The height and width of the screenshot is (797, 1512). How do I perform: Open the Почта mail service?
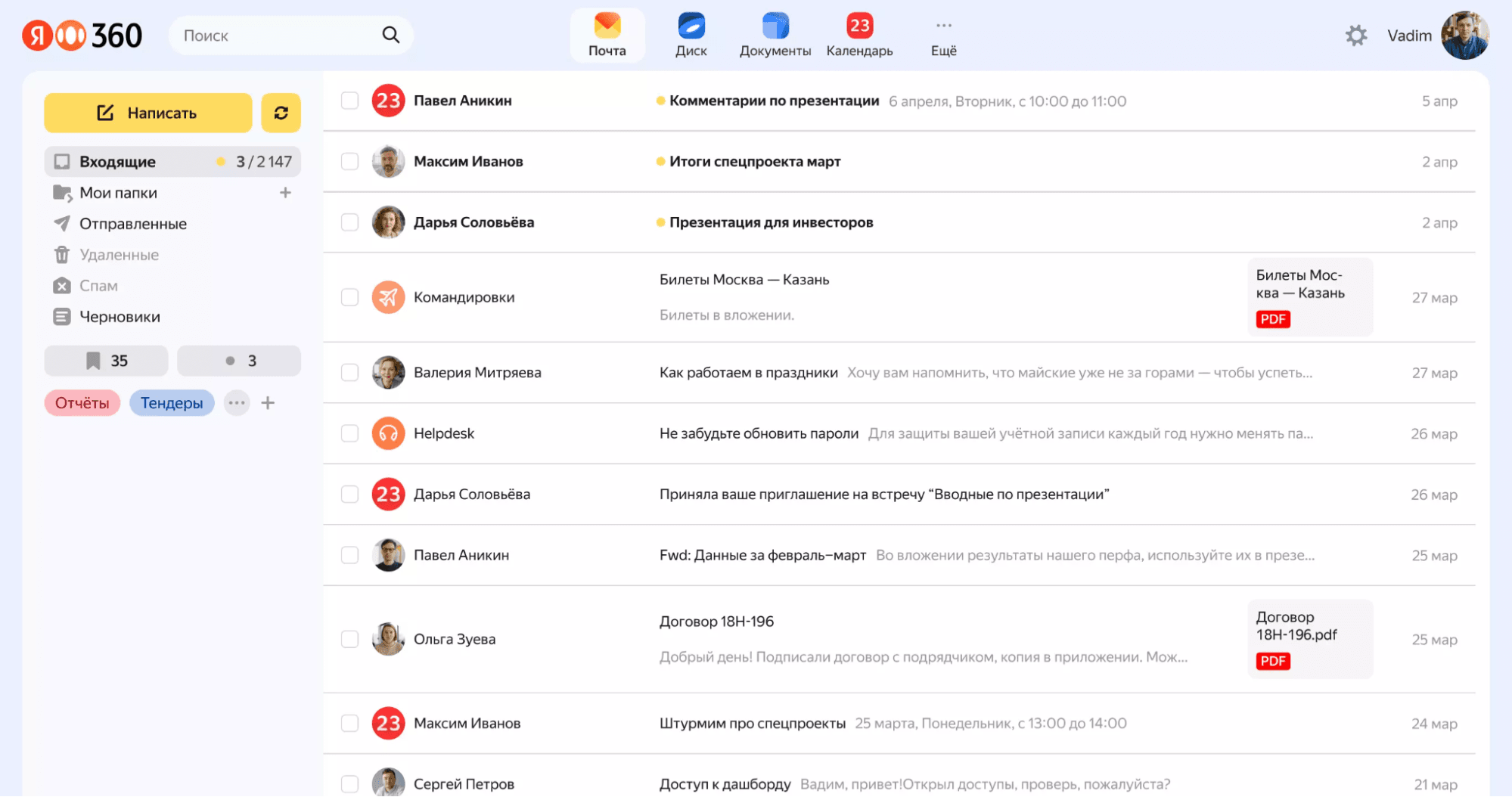[607, 35]
